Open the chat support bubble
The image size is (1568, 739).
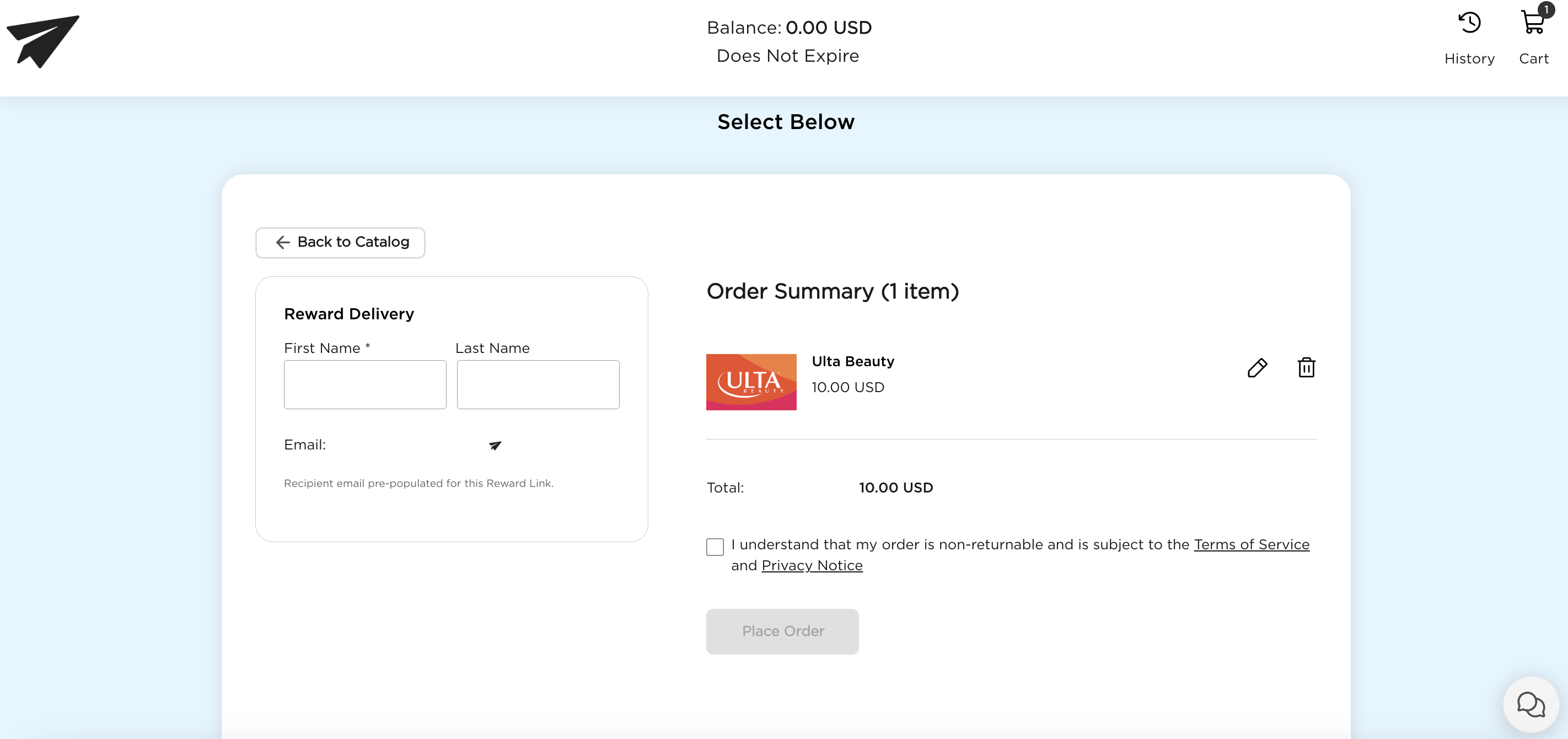coord(1531,704)
